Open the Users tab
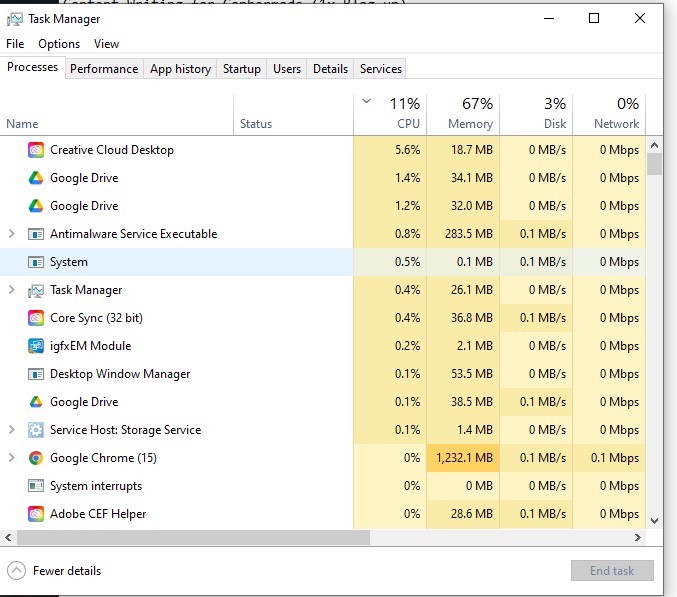 point(287,69)
